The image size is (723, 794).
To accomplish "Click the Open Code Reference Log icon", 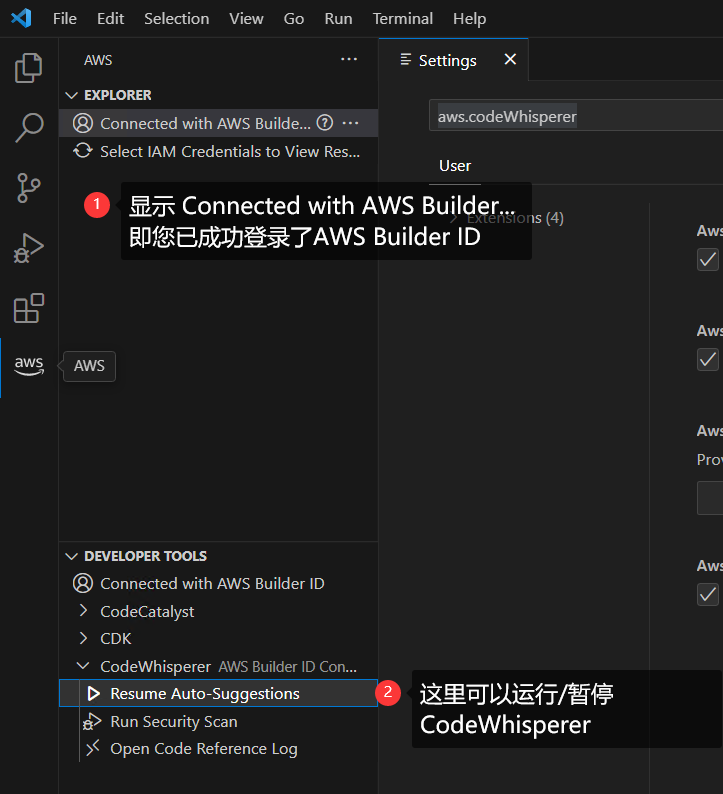I will [x=93, y=748].
